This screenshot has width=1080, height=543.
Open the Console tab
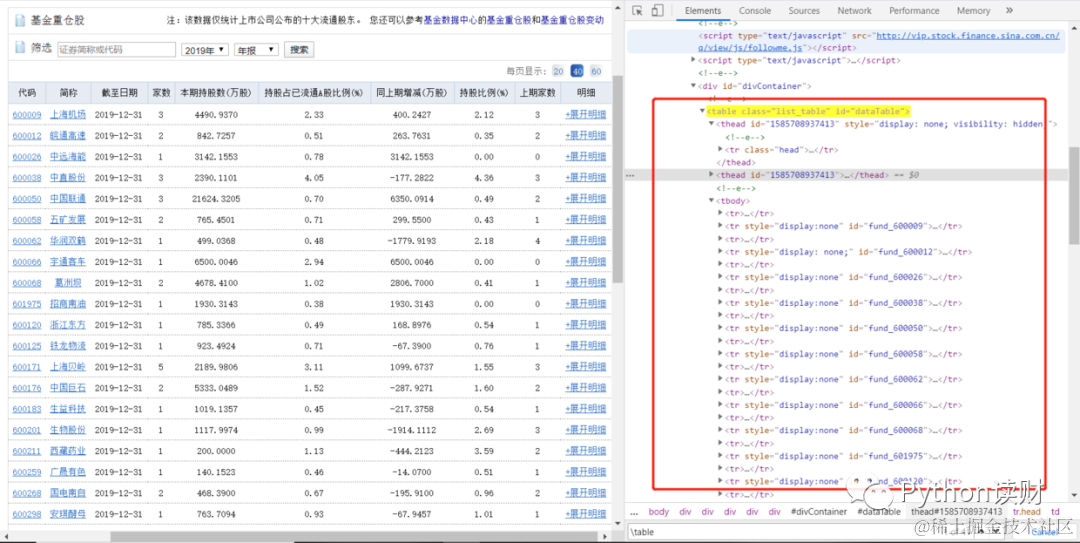tap(756, 10)
